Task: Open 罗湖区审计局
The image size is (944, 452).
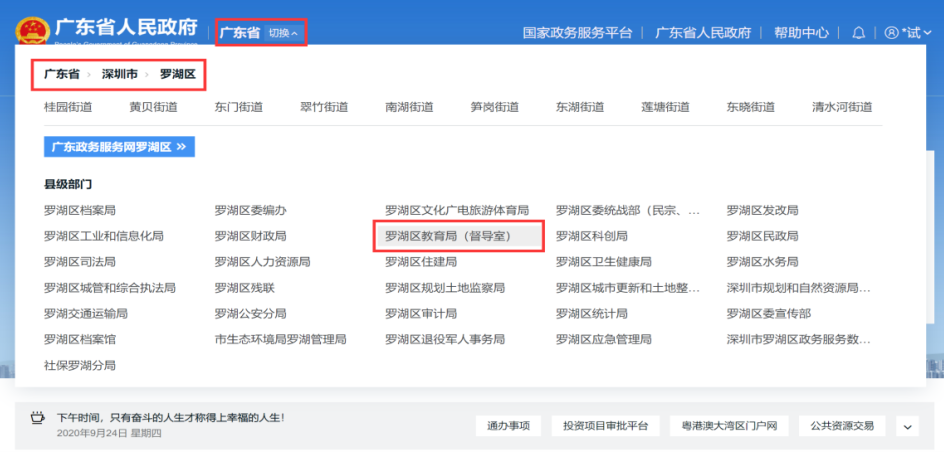Action: (421, 314)
